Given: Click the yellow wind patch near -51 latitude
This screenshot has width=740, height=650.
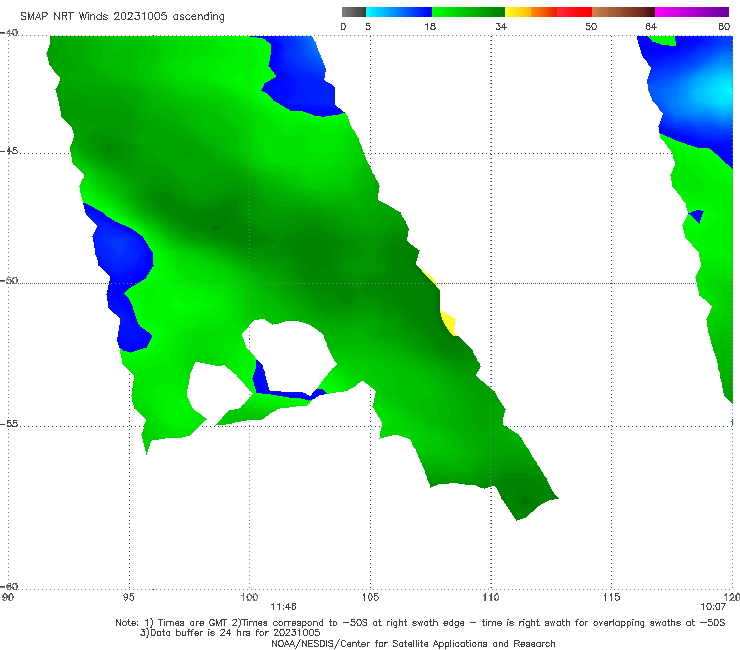Looking at the screenshot, I should [449, 323].
